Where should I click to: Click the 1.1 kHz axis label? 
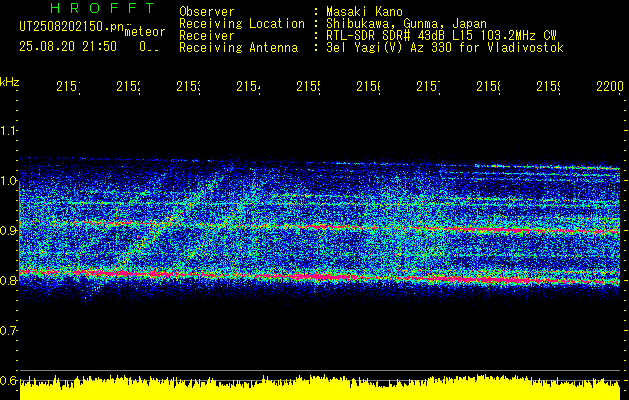point(8,130)
